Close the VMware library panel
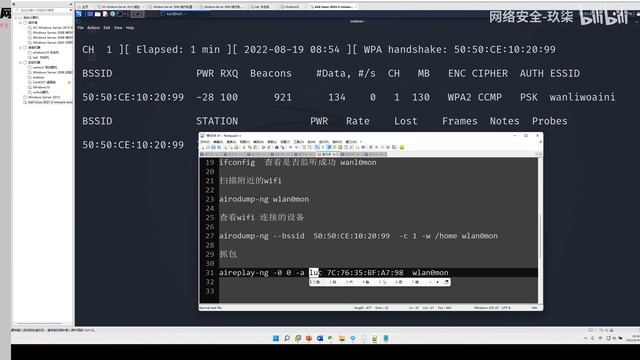Screen dimensions: 640x360 tap(71, 4)
